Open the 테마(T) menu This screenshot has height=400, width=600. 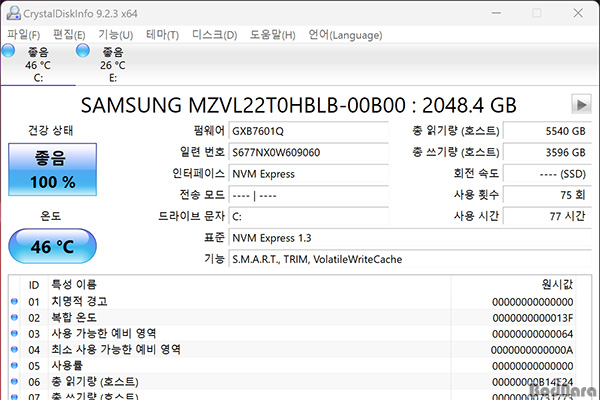point(162,35)
